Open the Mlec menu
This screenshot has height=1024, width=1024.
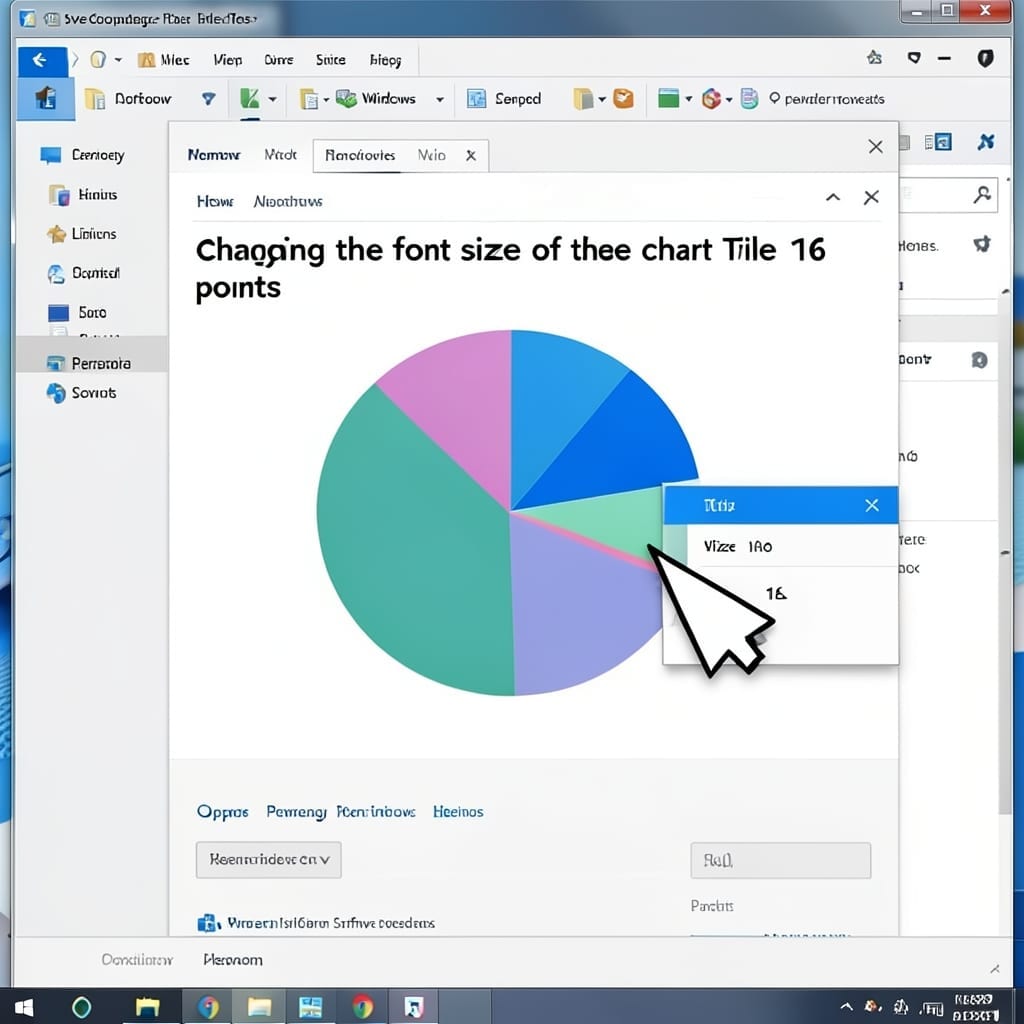174,60
